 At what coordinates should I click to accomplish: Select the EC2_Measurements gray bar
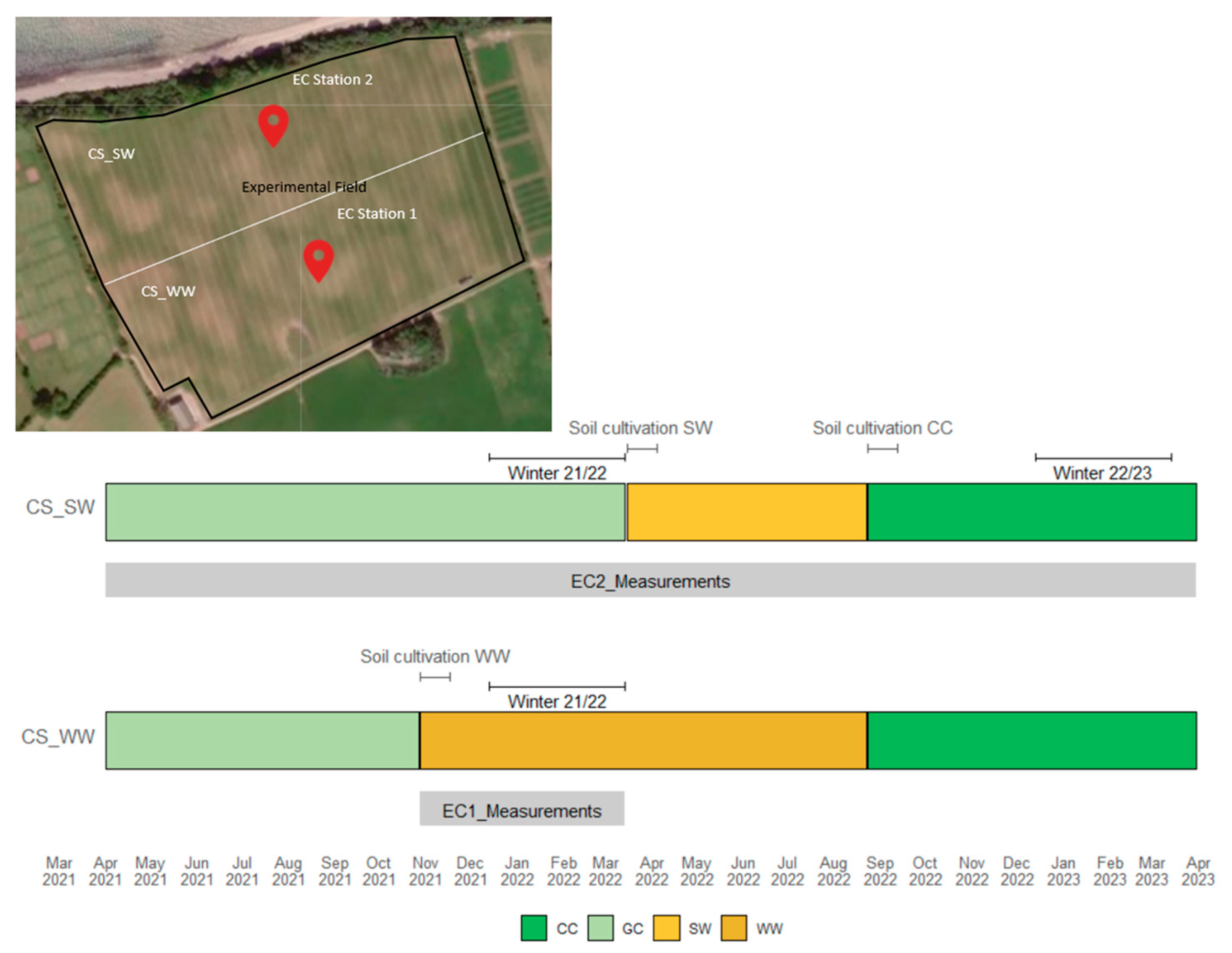click(x=650, y=580)
